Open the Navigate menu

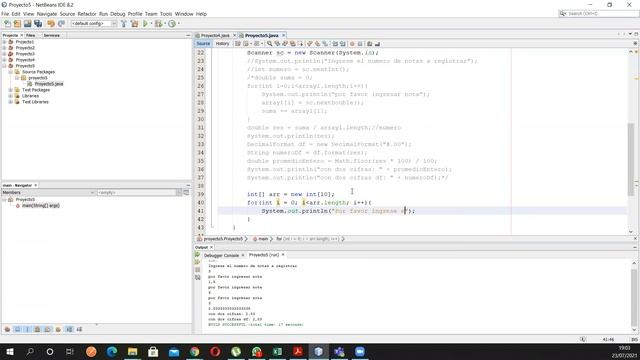[x=47, y=14]
